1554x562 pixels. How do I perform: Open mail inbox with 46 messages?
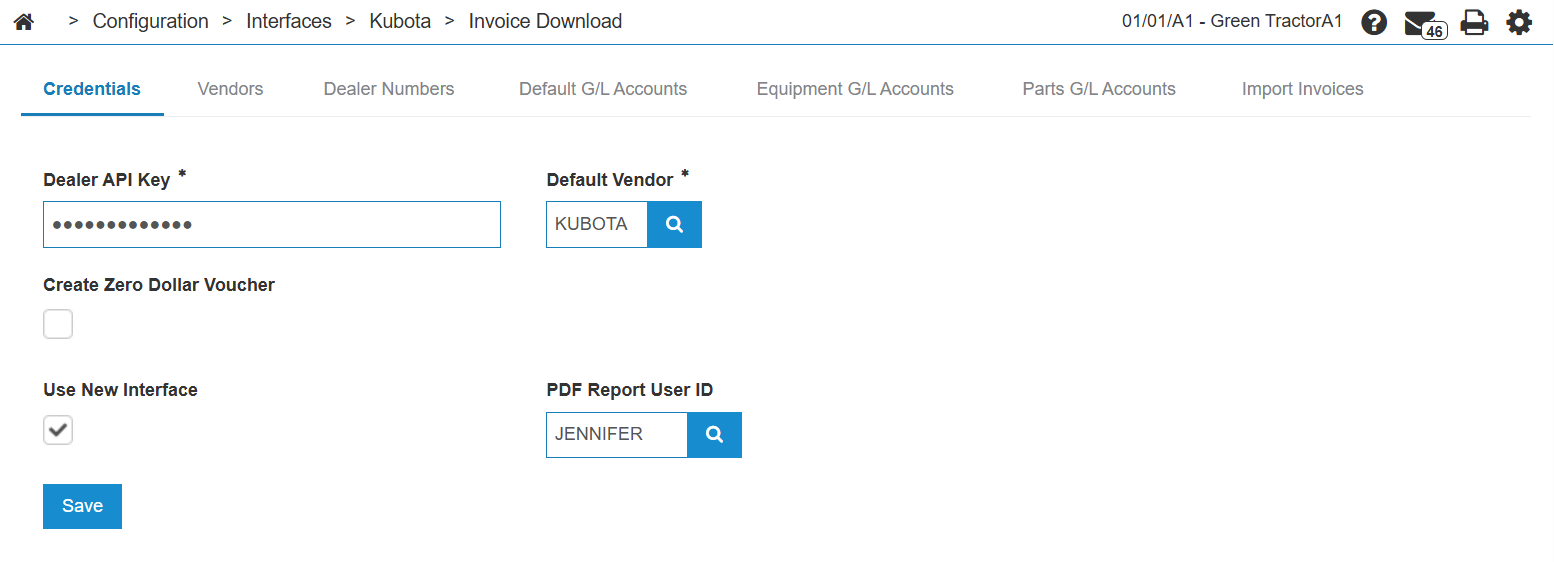point(1424,23)
